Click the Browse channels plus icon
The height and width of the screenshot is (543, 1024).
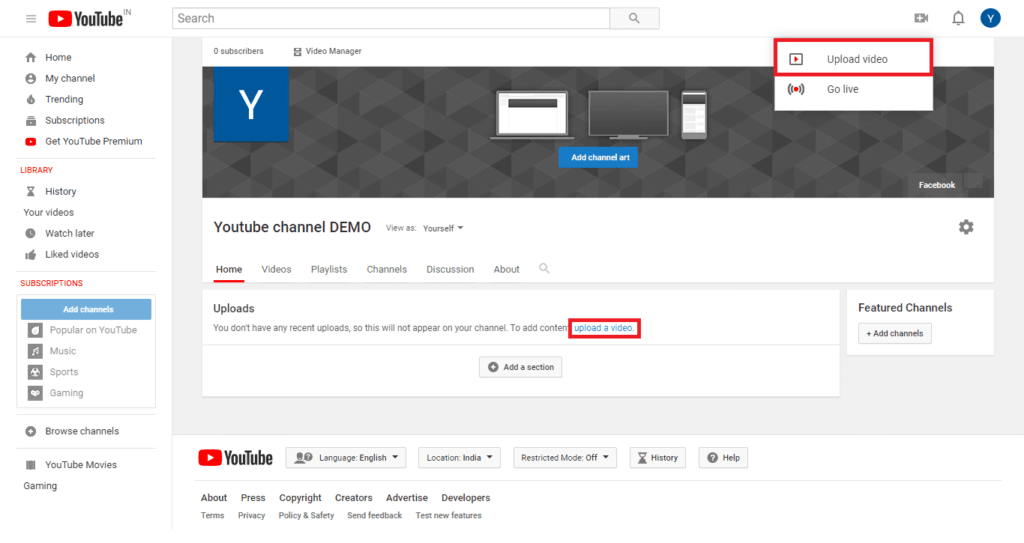click(x=31, y=431)
